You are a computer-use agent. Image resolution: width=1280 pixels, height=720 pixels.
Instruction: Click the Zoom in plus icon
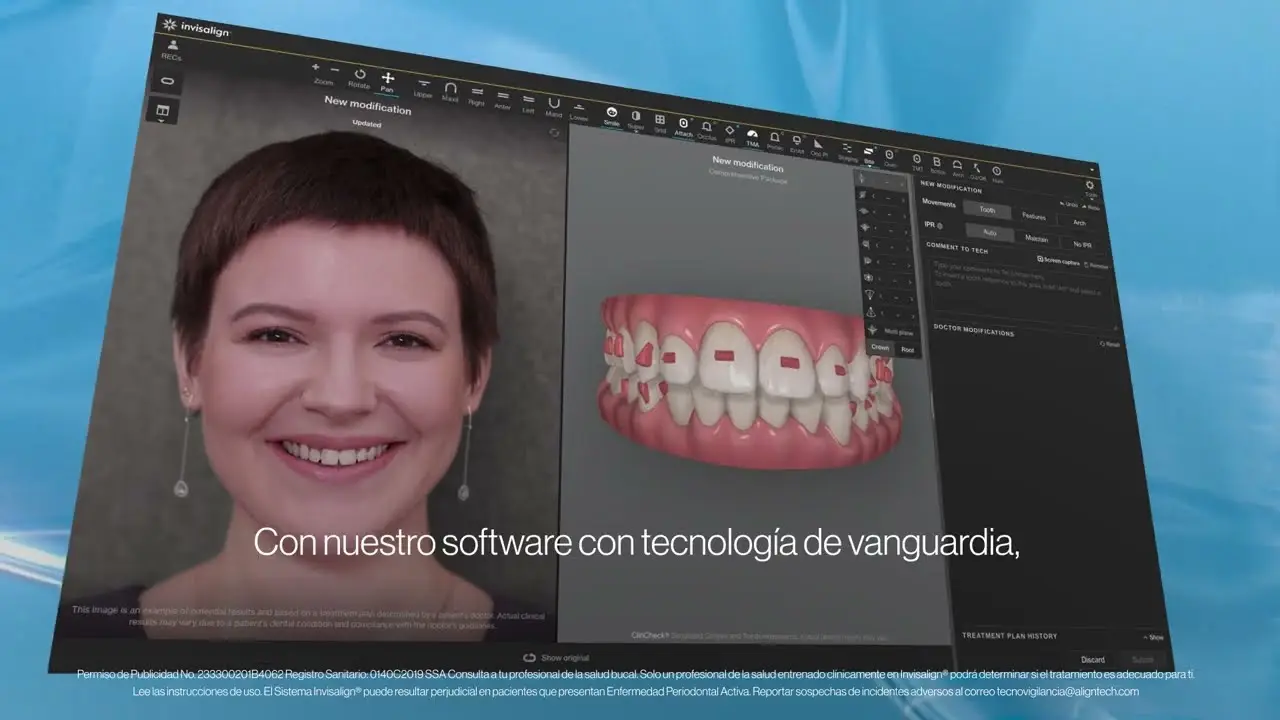(316, 67)
